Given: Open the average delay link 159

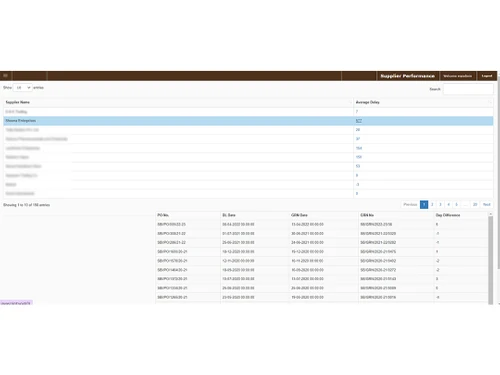Looking at the screenshot, I should (359, 157).
